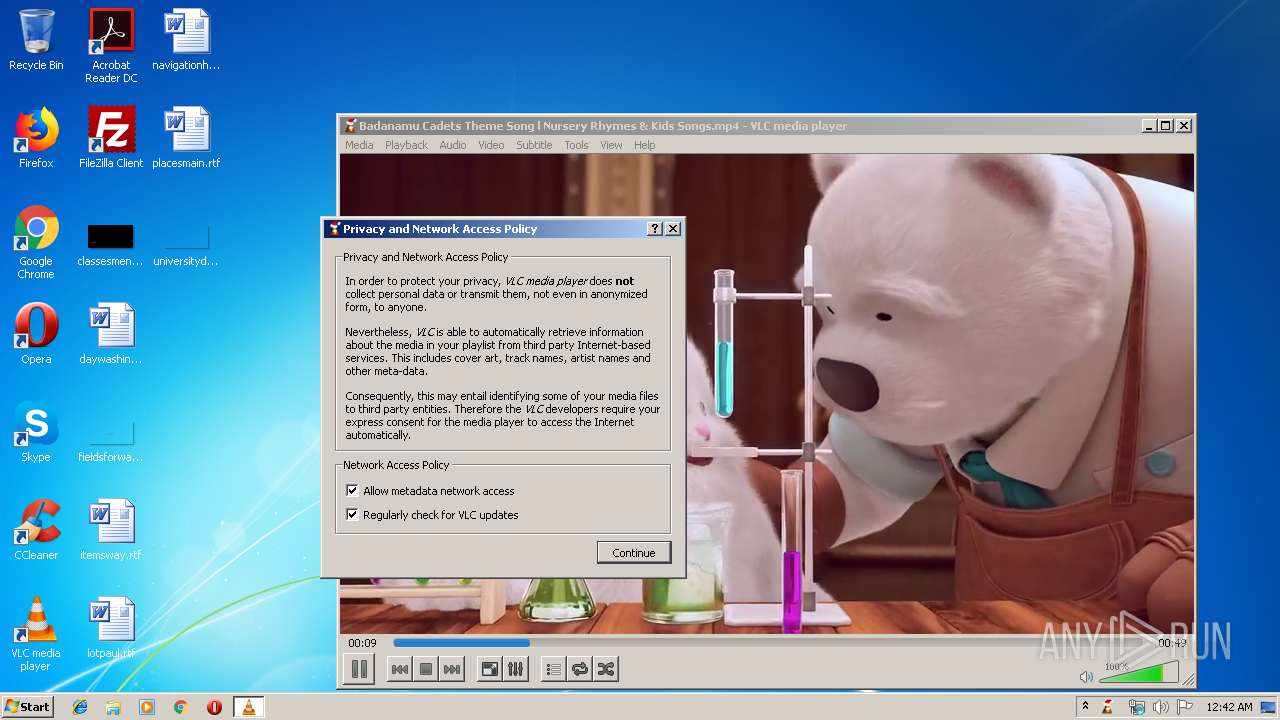Launch Chrome from taskbar
Viewport: 1280px width, 720px height.
pos(180,707)
